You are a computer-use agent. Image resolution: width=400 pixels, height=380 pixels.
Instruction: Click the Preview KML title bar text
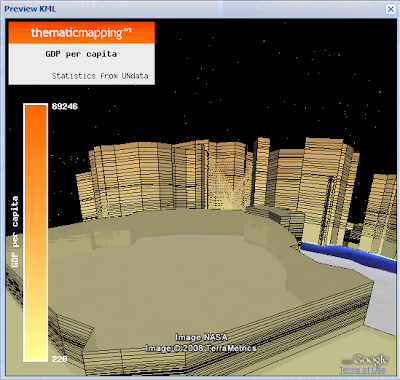30,9
